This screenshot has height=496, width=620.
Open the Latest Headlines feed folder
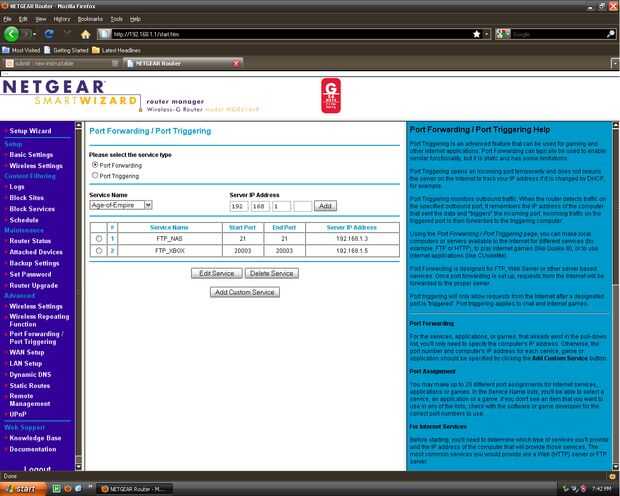pyautogui.click(x=117, y=50)
